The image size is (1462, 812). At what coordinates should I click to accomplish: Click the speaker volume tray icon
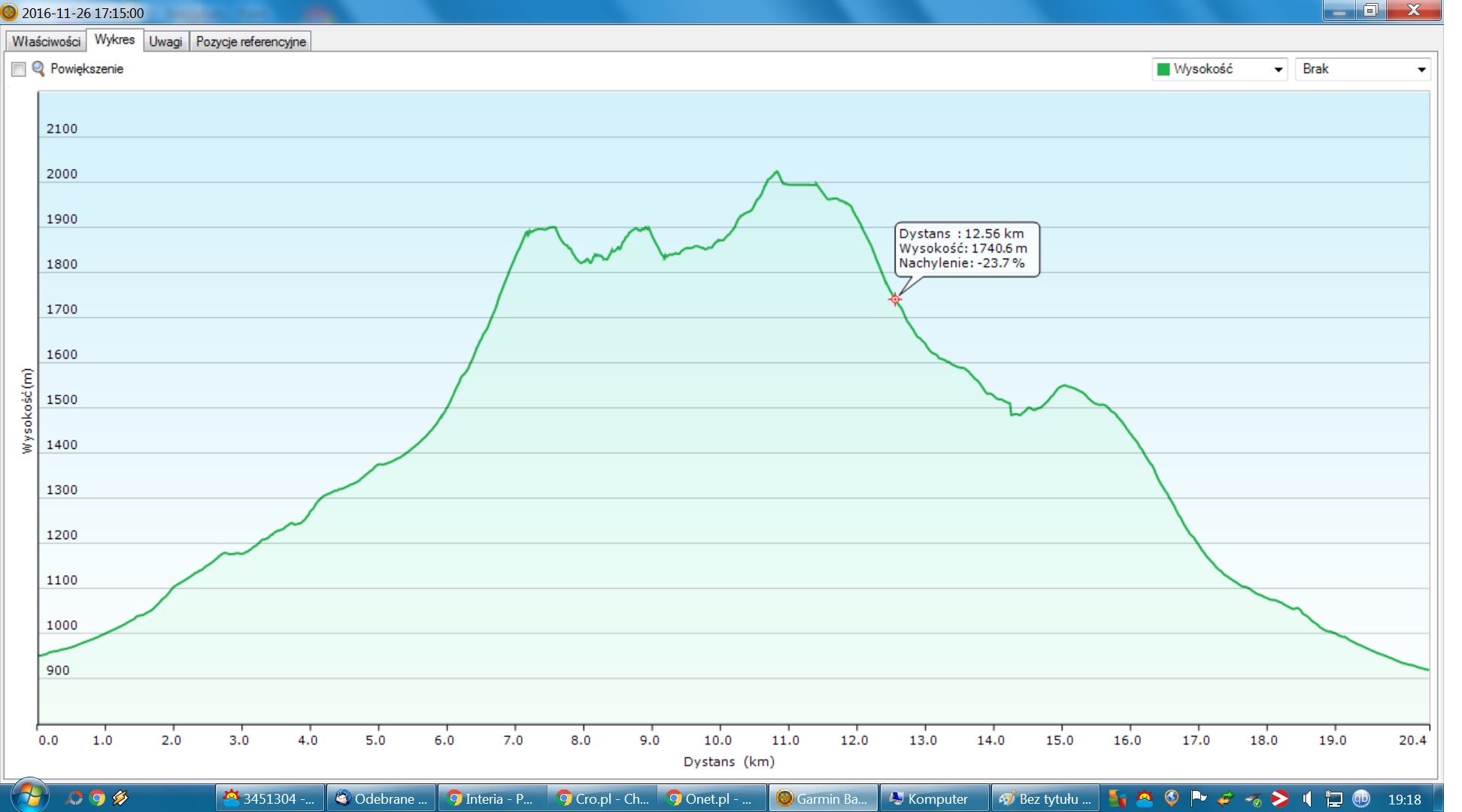[1307, 798]
